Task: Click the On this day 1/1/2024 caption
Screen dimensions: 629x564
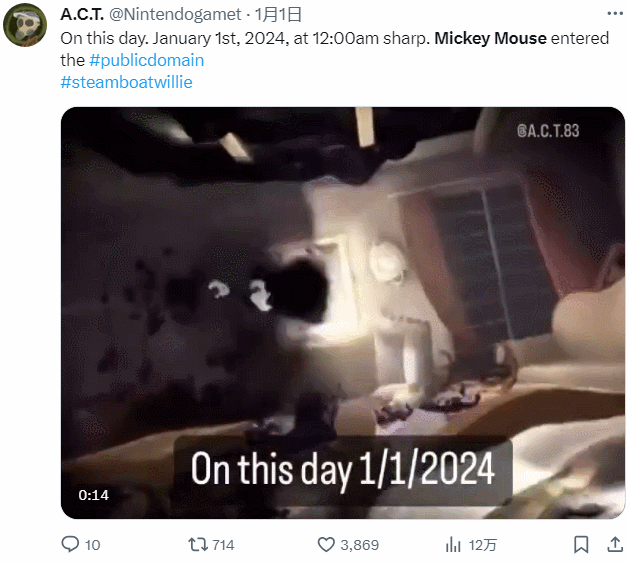Action: tap(343, 469)
